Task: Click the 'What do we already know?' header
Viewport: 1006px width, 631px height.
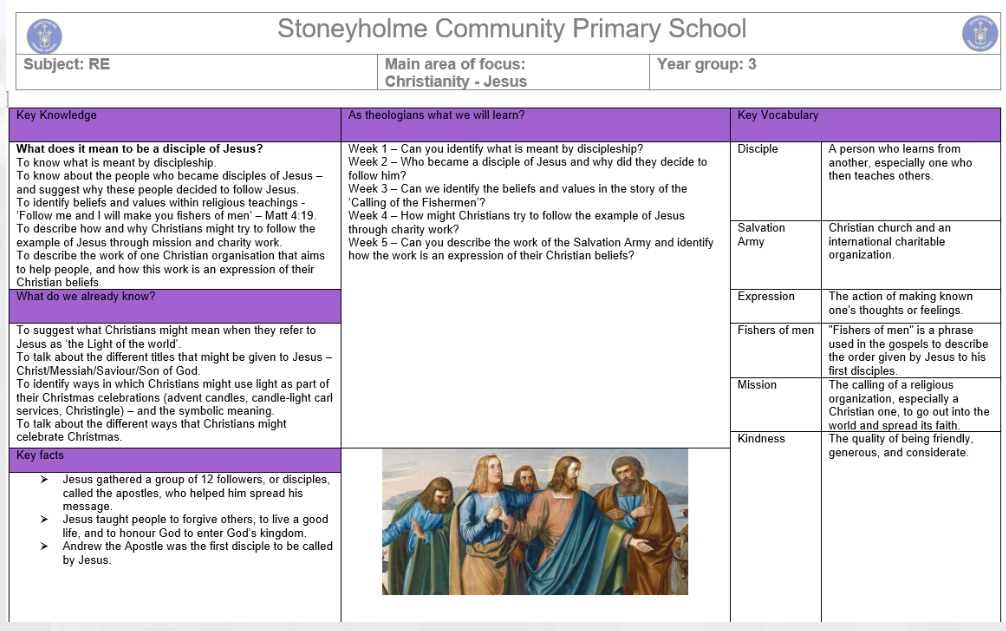Action: coord(175,306)
